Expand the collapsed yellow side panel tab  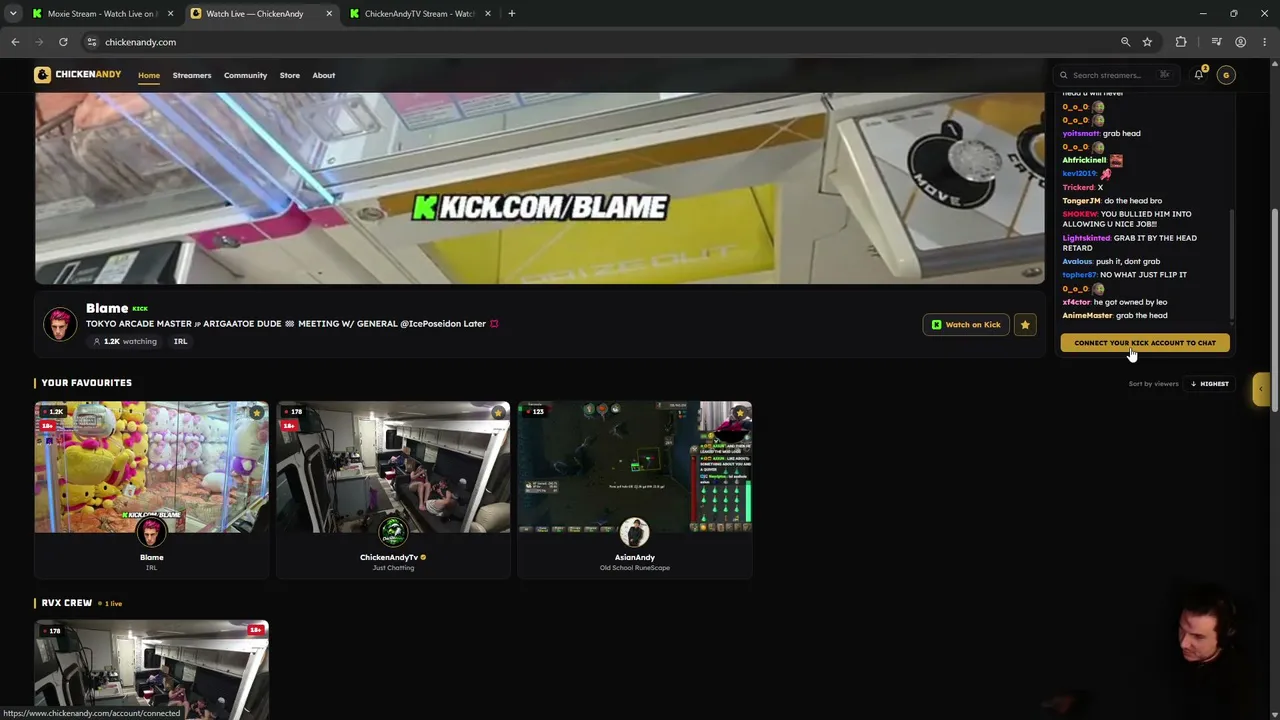[1261, 389]
